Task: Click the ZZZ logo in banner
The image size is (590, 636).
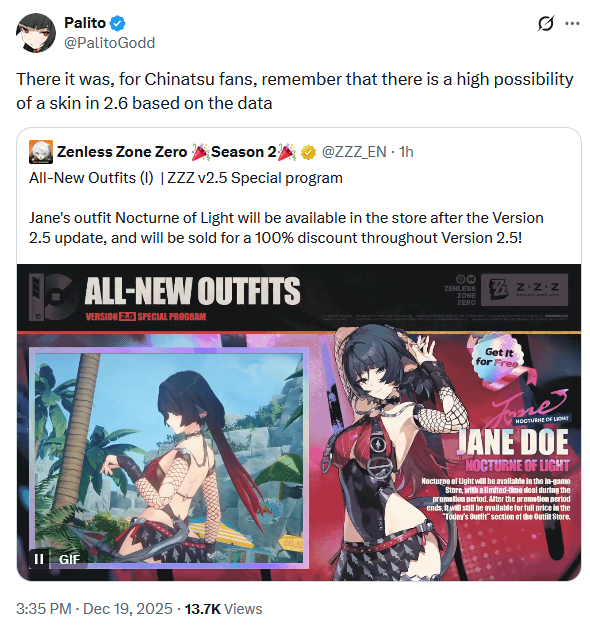Action: pyautogui.click(x=524, y=290)
